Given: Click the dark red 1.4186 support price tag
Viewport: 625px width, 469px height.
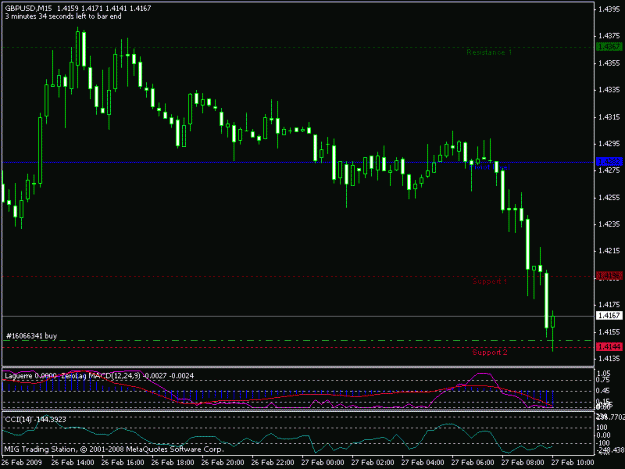Looking at the screenshot, I should 609,276.
